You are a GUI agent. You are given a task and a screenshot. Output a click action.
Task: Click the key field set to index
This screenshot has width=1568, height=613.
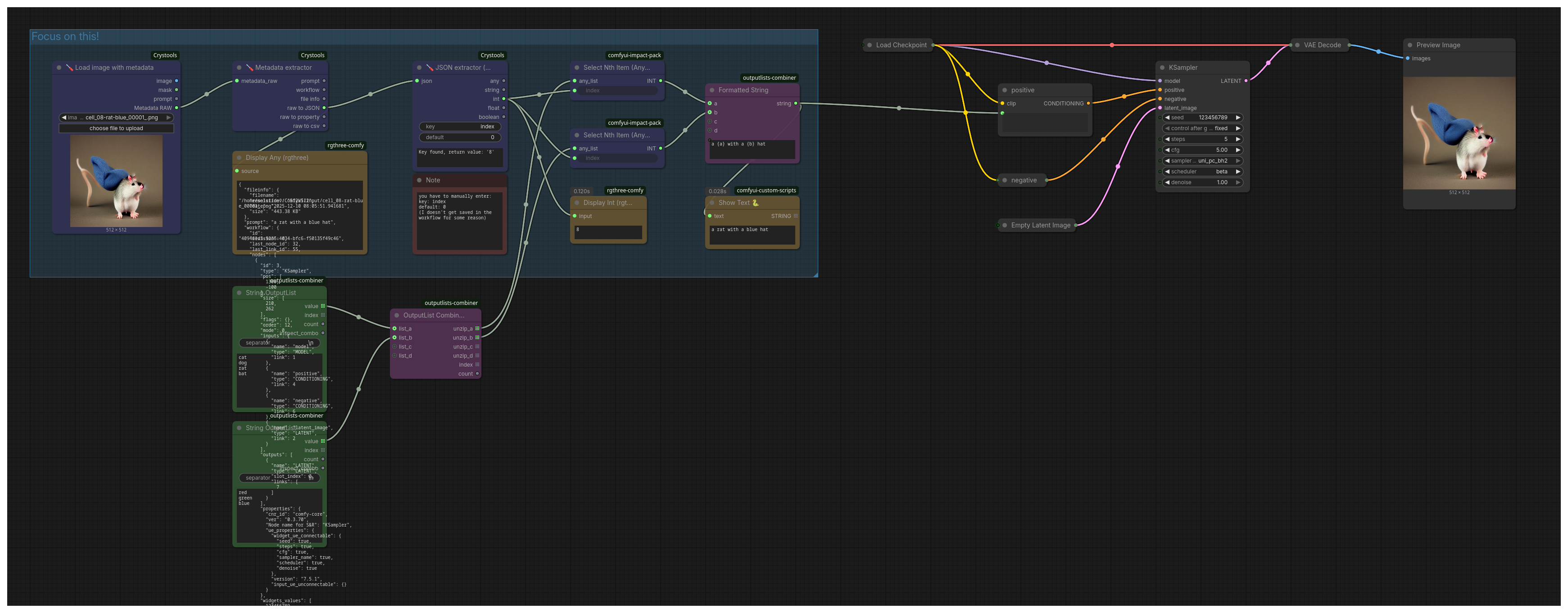[460, 127]
